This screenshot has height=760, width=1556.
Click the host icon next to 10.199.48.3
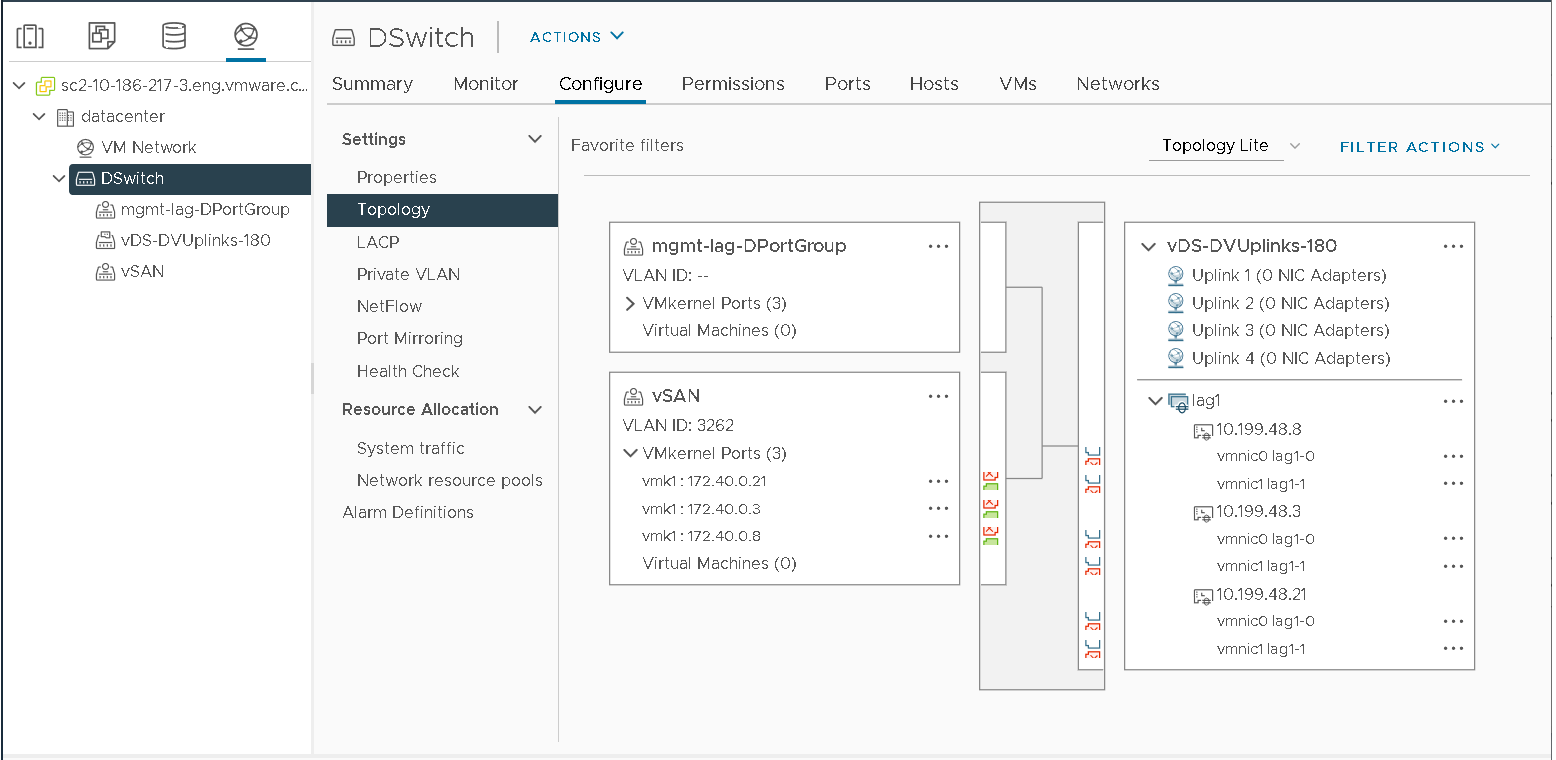[1203, 513]
